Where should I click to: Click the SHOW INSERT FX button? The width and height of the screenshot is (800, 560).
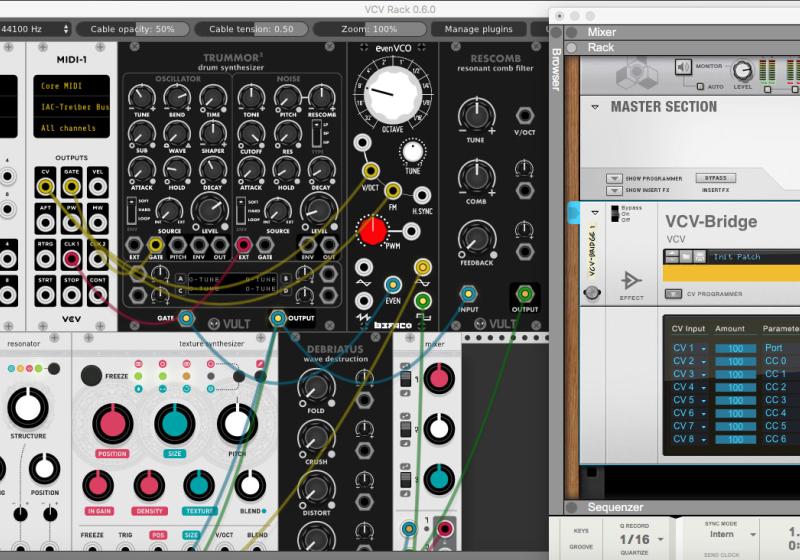click(x=614, y=190)
